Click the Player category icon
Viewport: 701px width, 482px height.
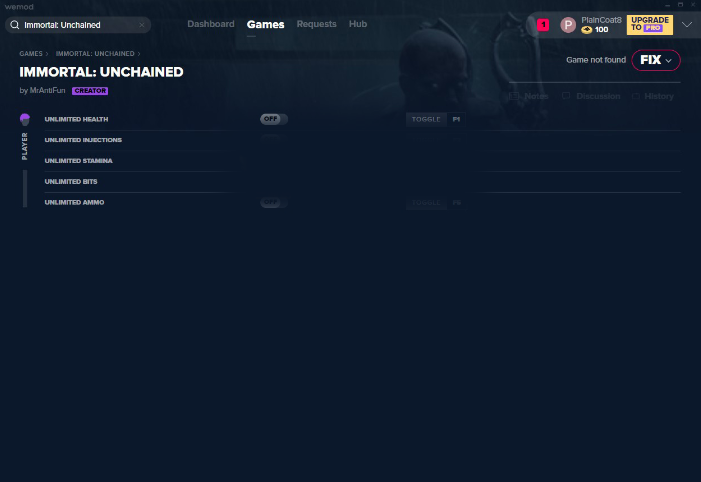coord(25,119)
